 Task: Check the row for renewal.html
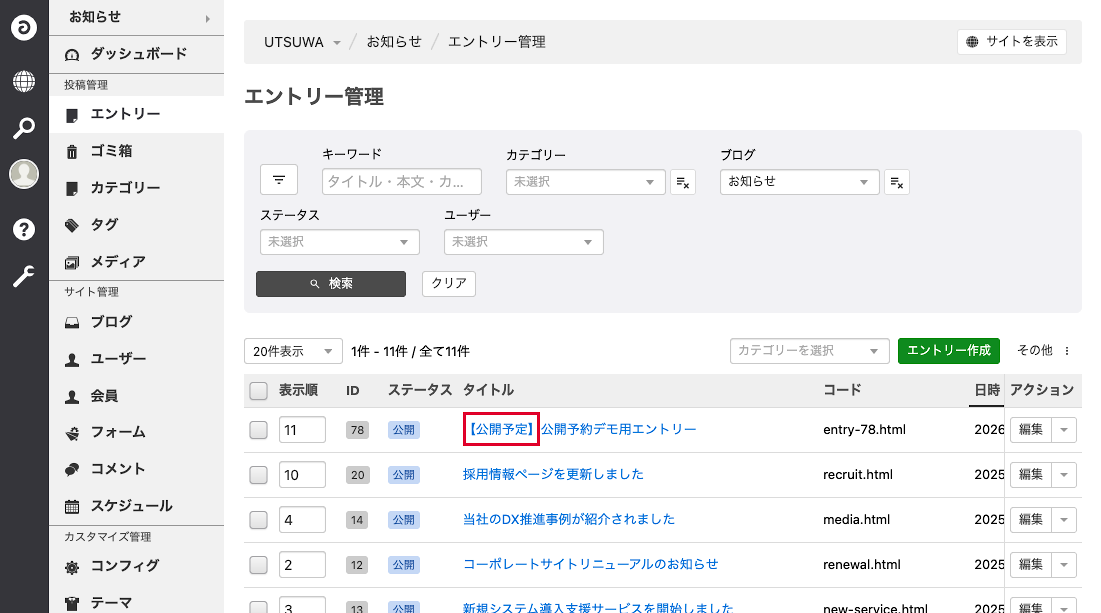[258, 565]
